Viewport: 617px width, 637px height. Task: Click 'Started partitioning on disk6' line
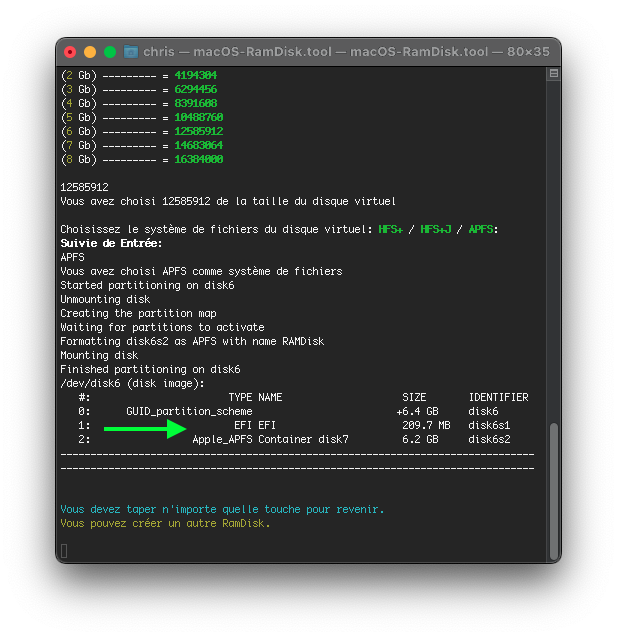pyautogui.click(x=147, y=285)
